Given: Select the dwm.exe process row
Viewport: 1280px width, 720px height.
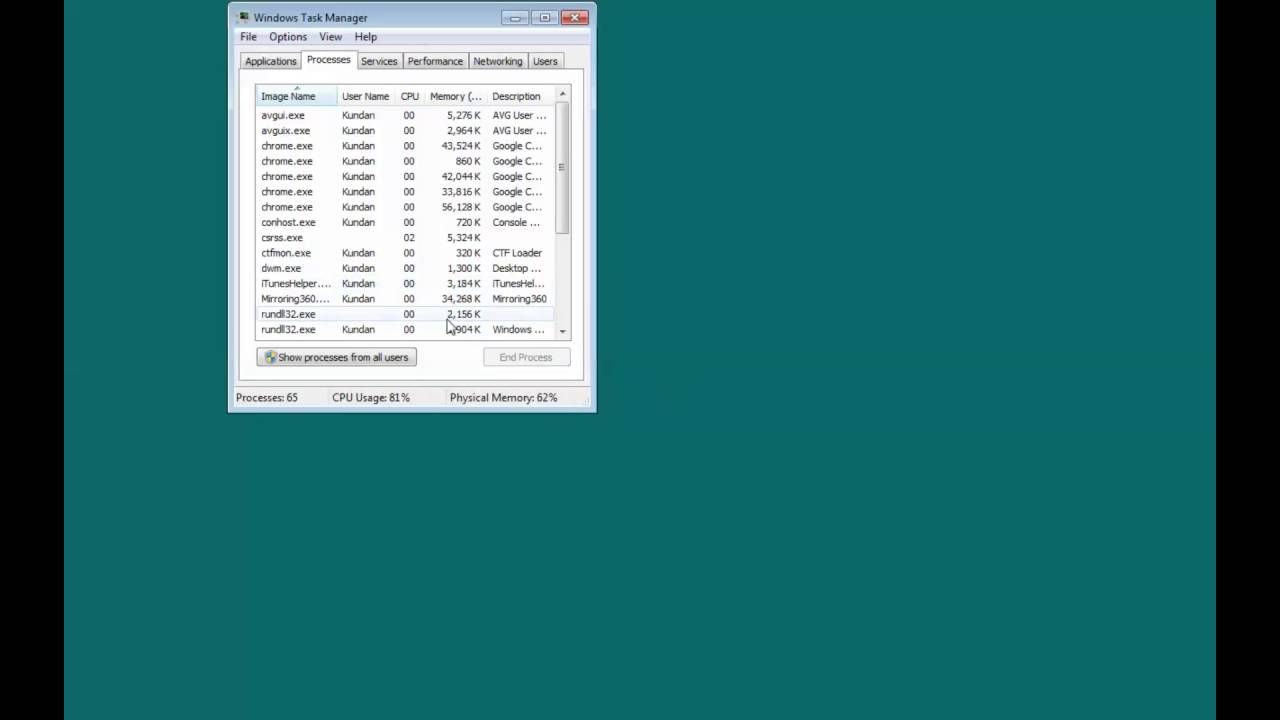Looking at the screenshot, I should (406, 268).
